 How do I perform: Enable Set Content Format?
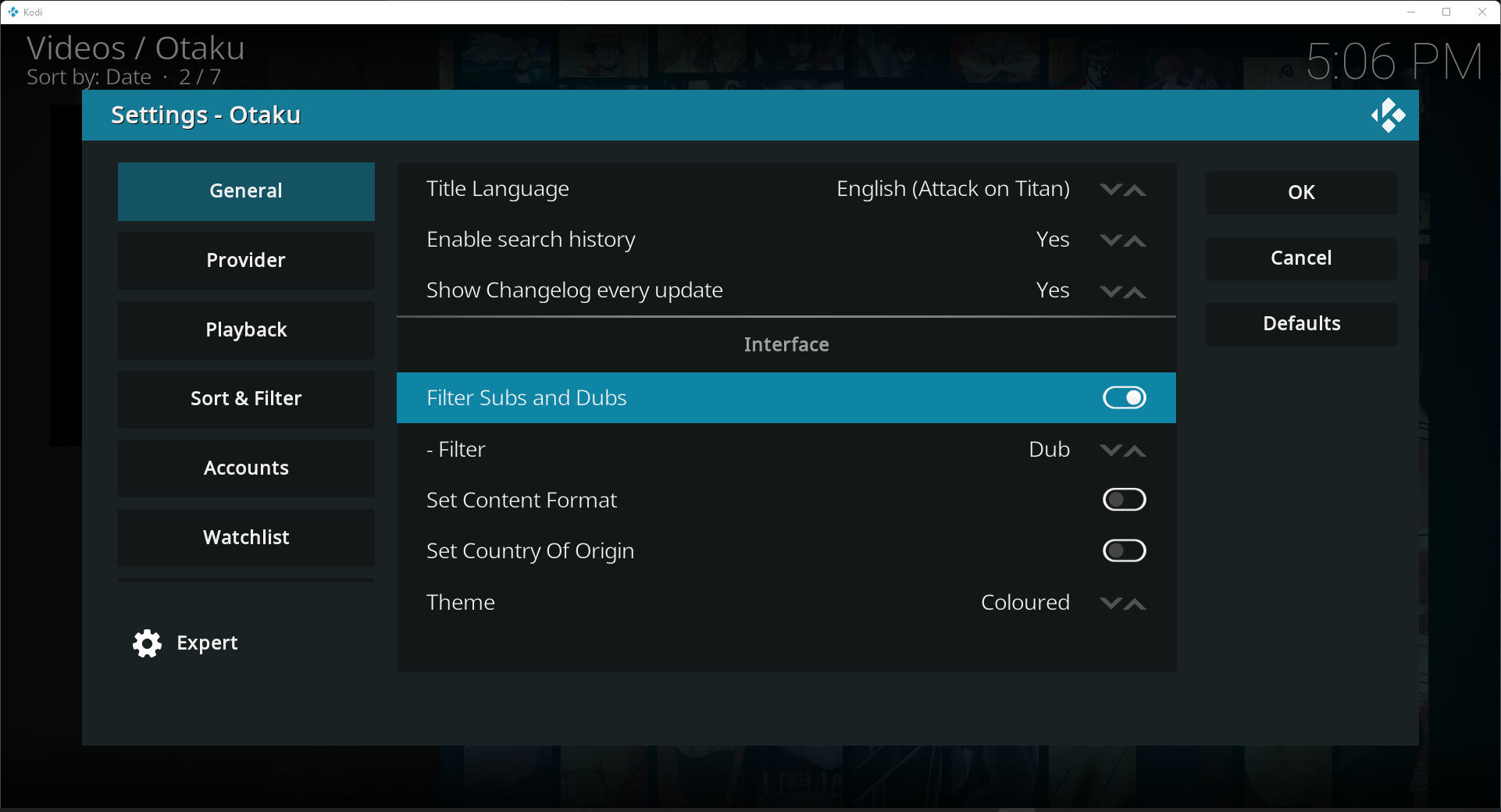[1125, 500]
